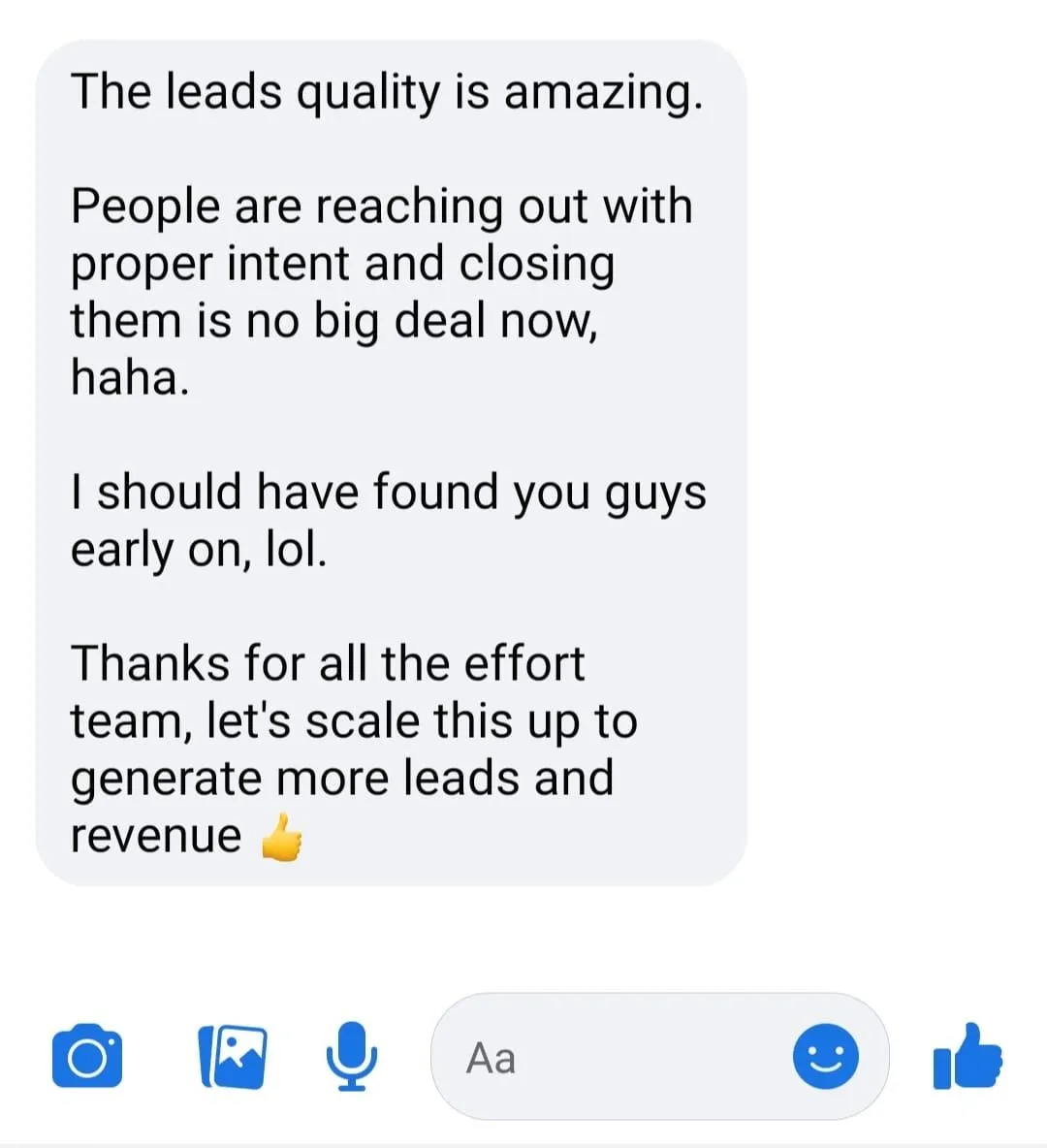Select the line 'The leads quality is amazing.'
Image resolution: width=1047 pixels, height=1148 pixels.
[x=387, y=95]
